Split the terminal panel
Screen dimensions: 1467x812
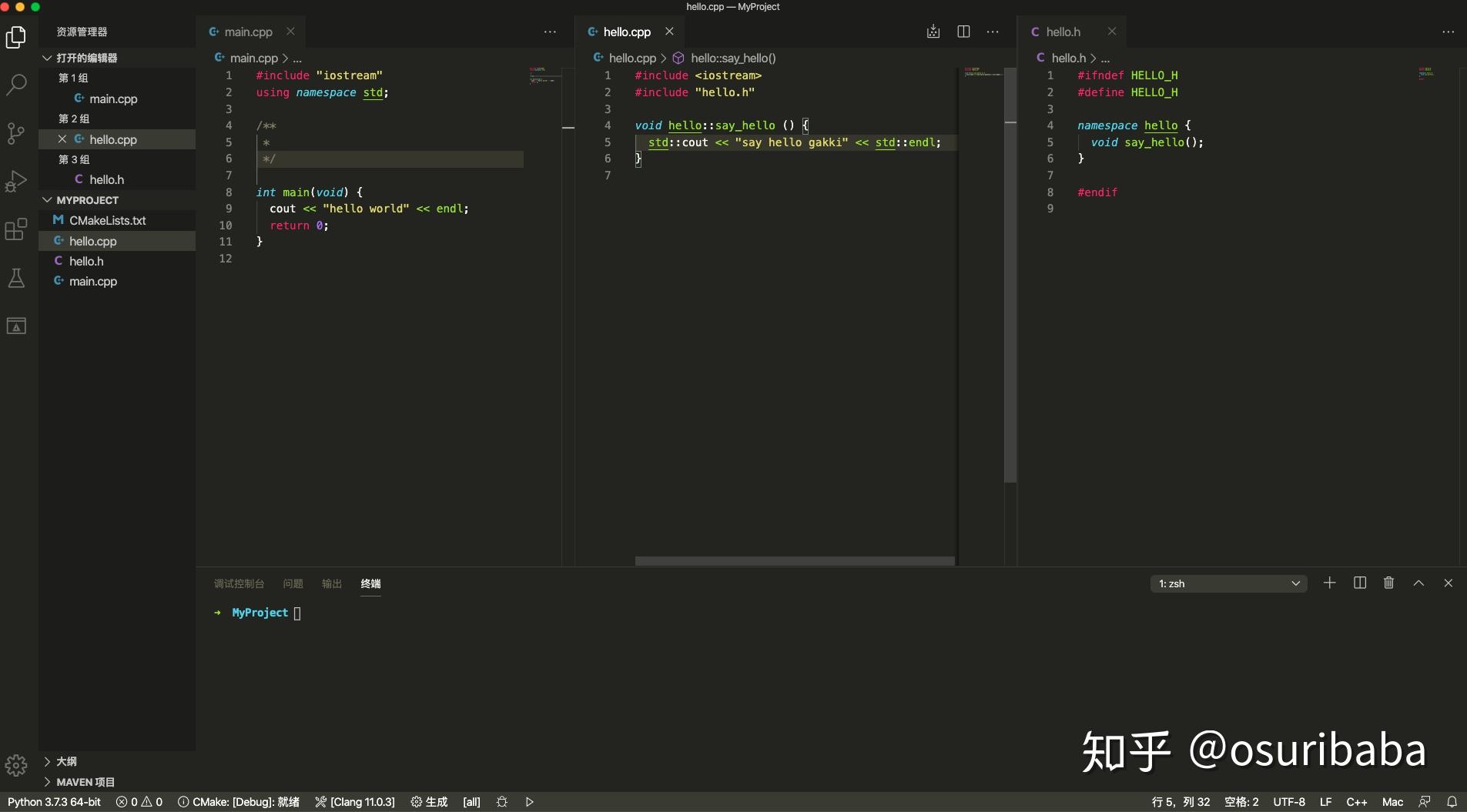[1359, 583]
